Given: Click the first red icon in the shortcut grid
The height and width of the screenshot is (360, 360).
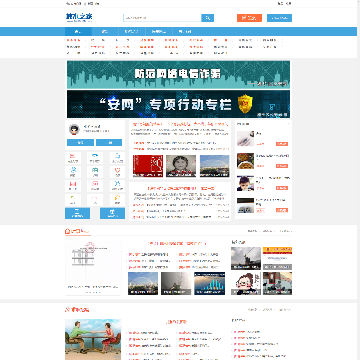Looking at the screenshot, I should click(73, 158).
